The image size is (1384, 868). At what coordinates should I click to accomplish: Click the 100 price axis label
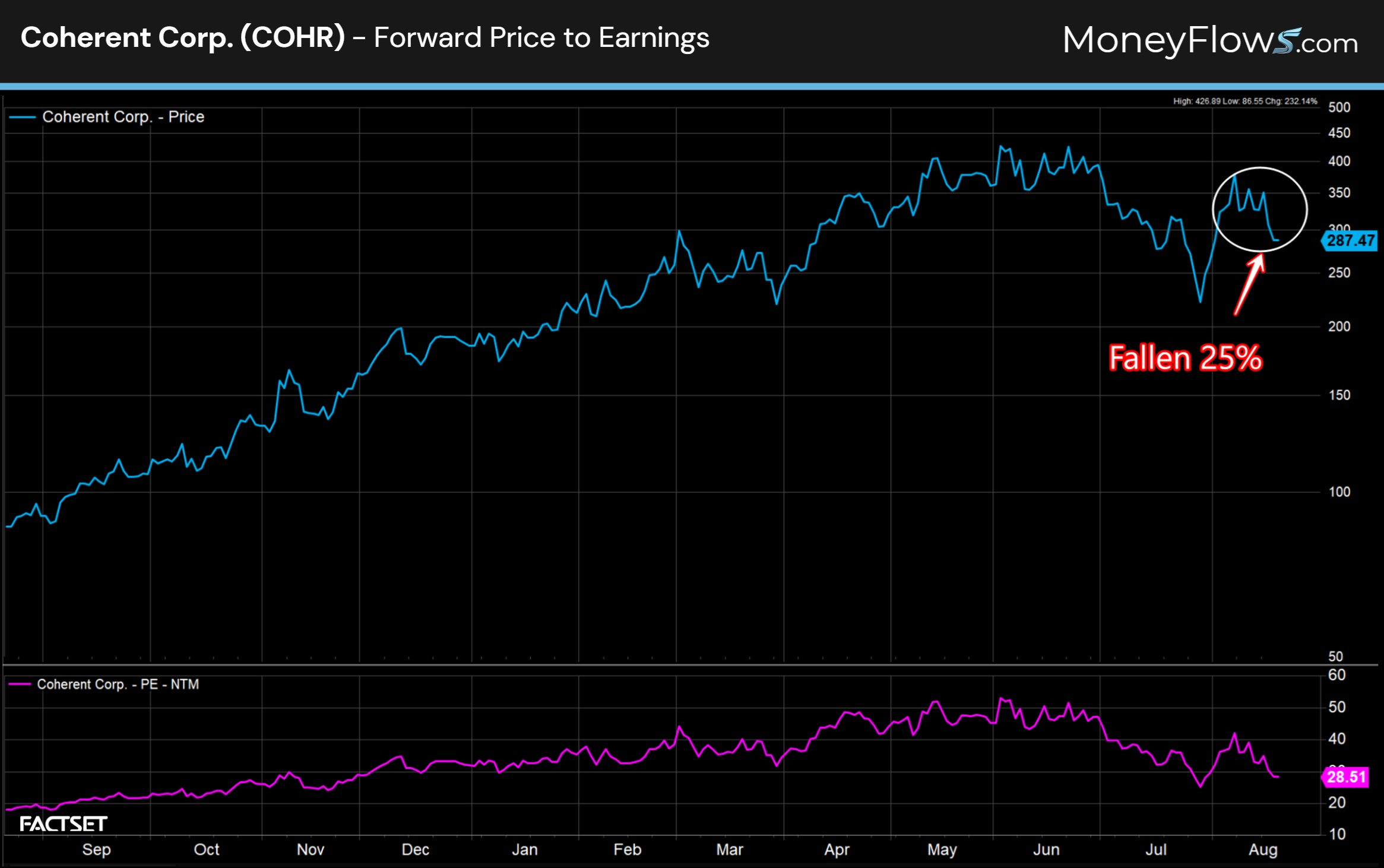click(x=1339, y=492)
